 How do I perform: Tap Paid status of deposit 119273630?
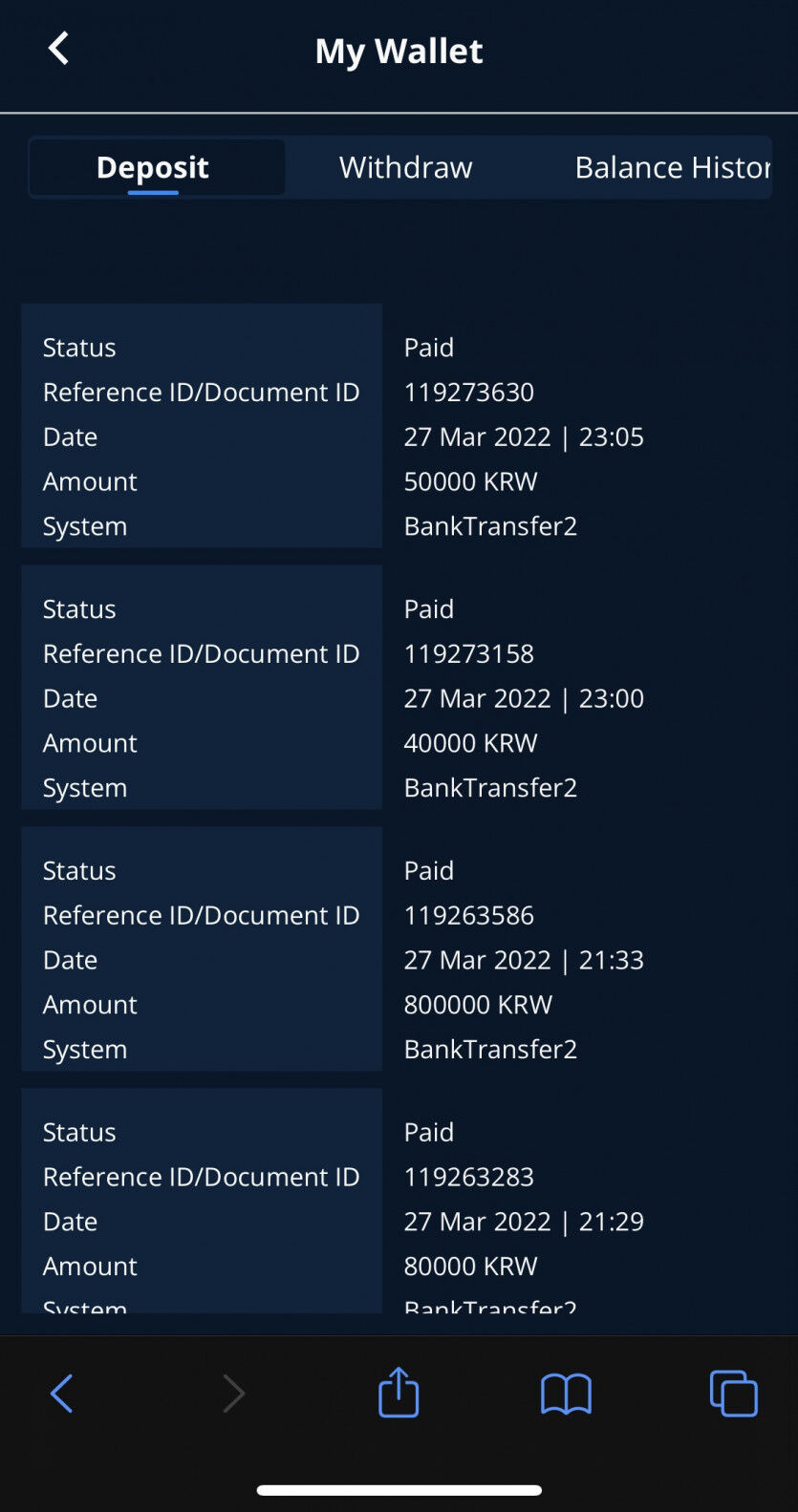pos(428,347)
